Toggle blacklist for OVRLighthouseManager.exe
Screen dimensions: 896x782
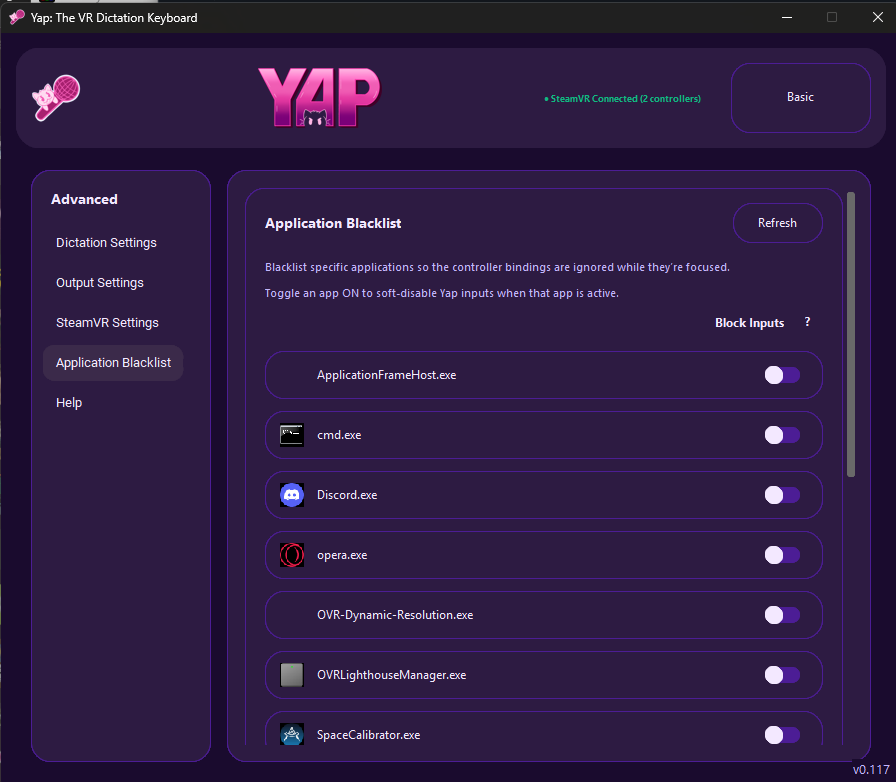pos(782,675)
